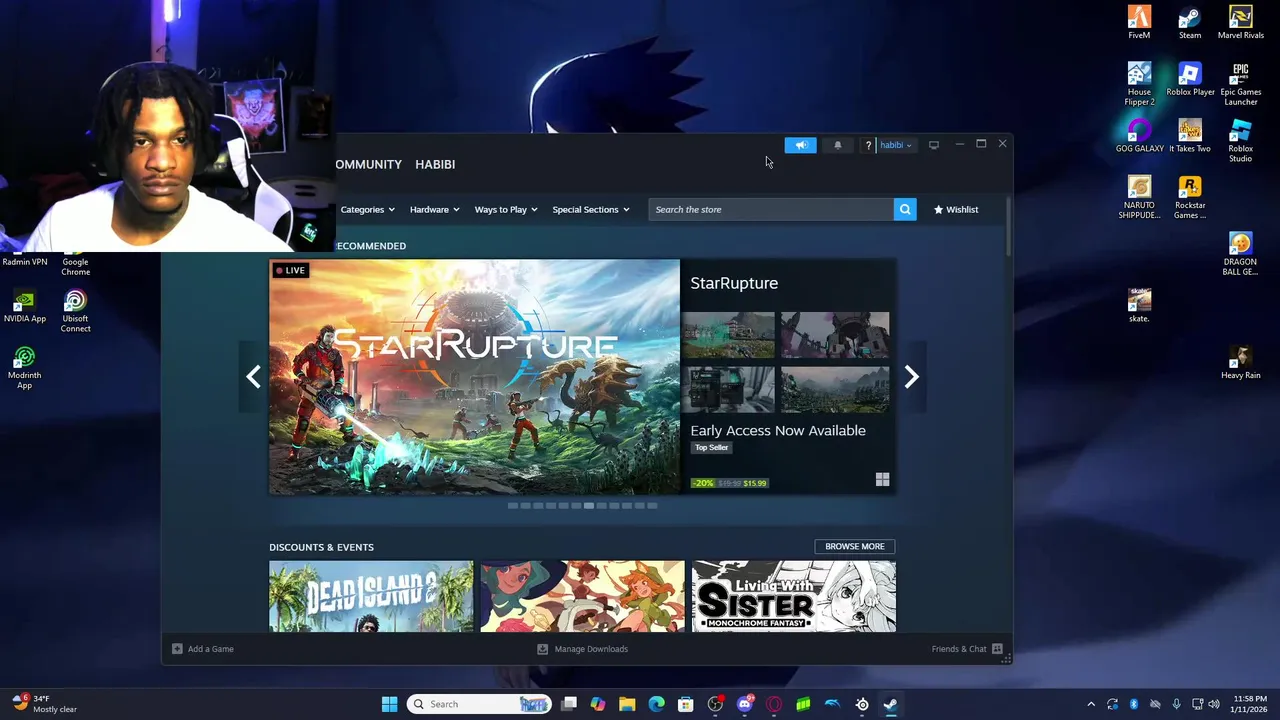
Task: Select the Dragon Ball desktop icon
Action: pyautogui.click(x=1241, y=254)
